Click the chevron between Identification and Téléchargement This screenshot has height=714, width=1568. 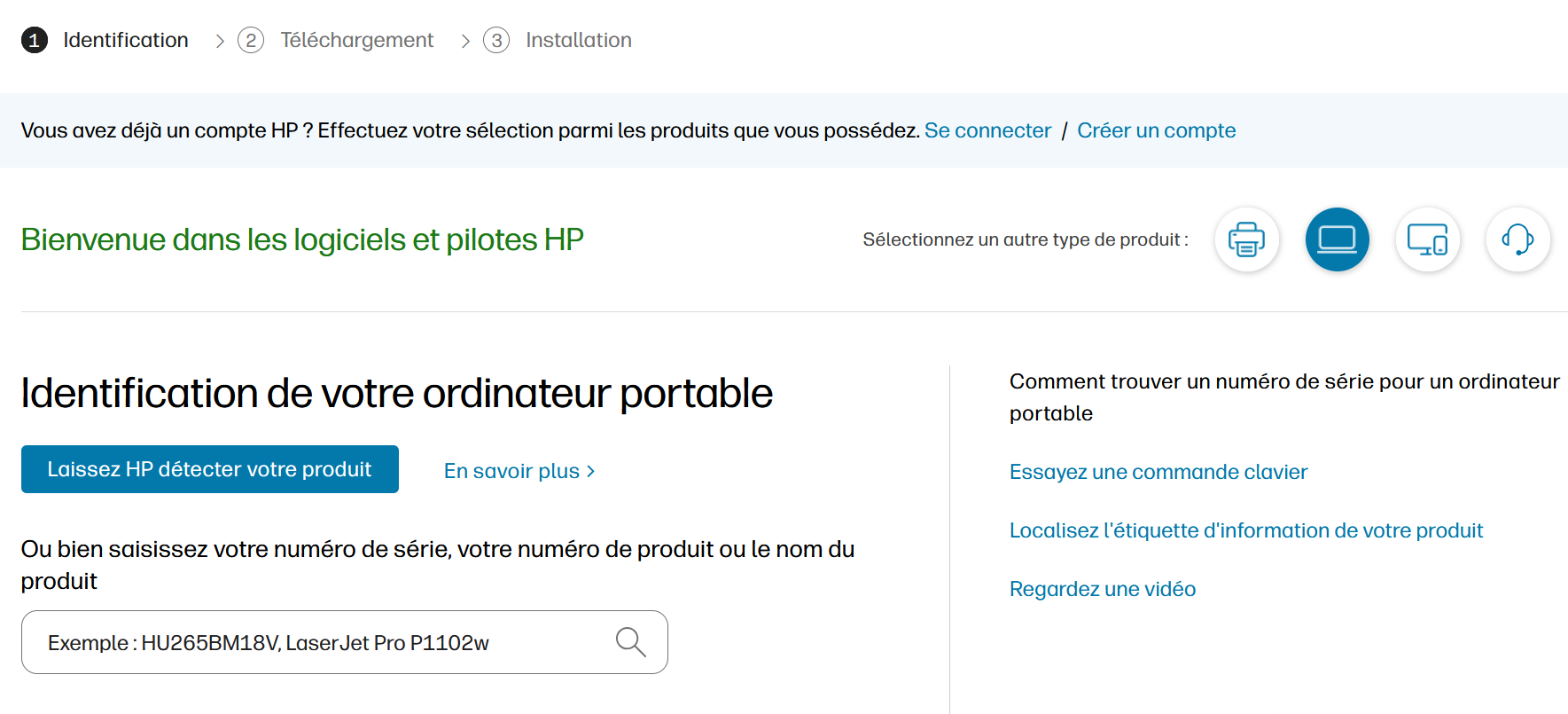(x=218, y=40)
